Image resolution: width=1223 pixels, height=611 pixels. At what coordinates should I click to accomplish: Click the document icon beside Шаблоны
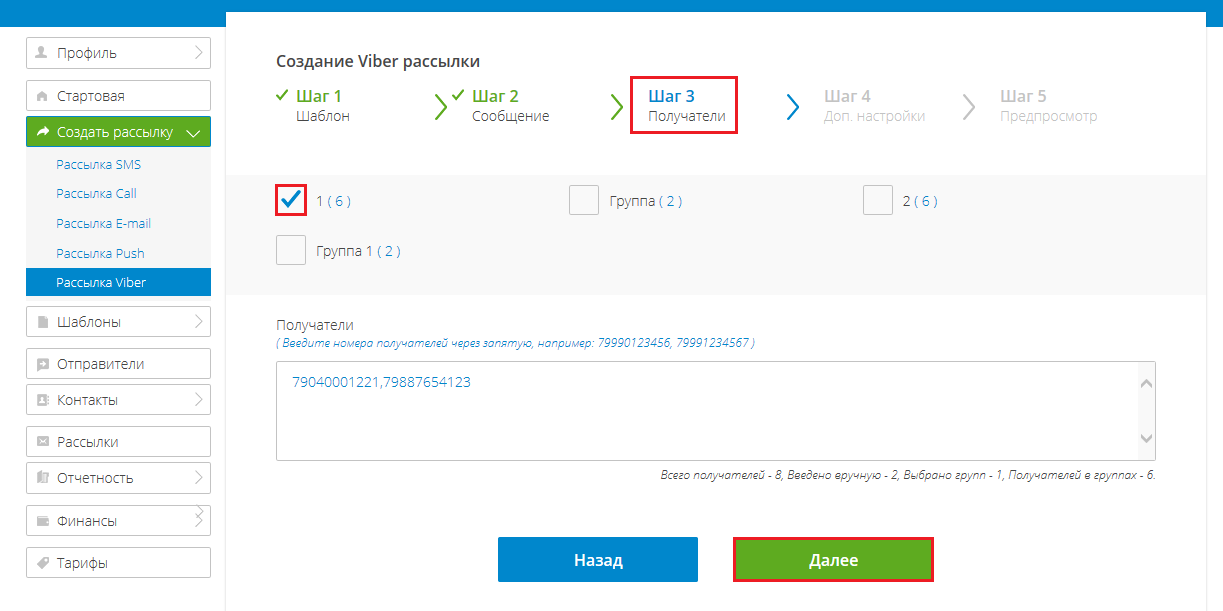pos(42,323)
